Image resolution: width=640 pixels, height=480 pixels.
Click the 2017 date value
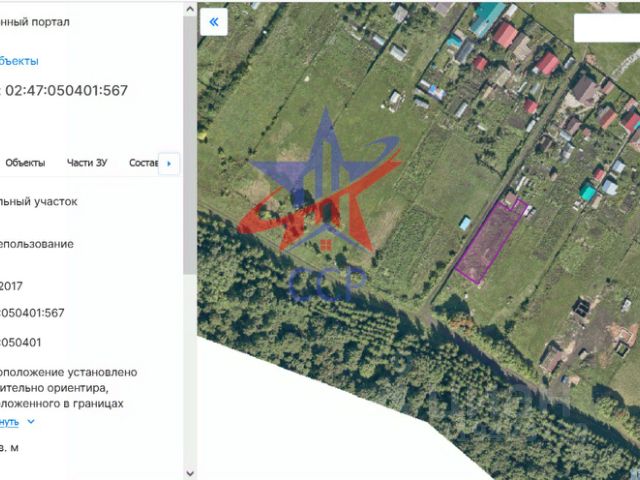click(x=11, y=286)
